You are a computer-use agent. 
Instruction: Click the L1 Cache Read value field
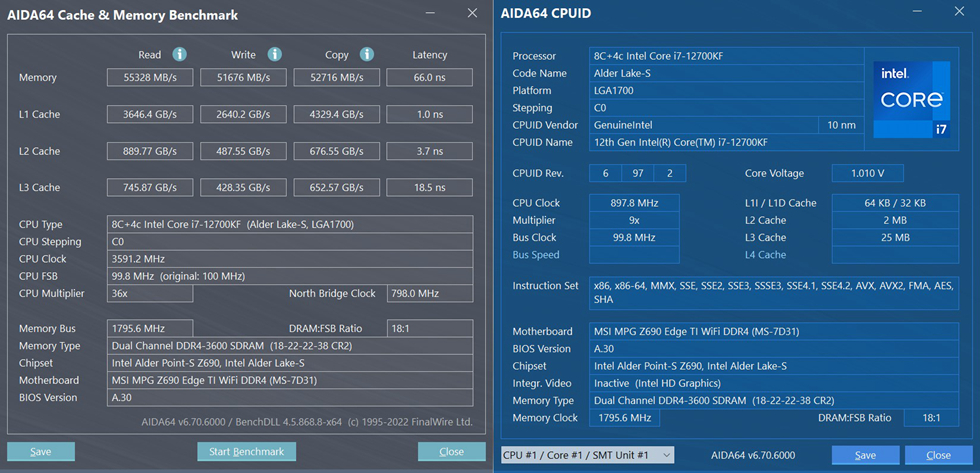[x=150, y=115]
